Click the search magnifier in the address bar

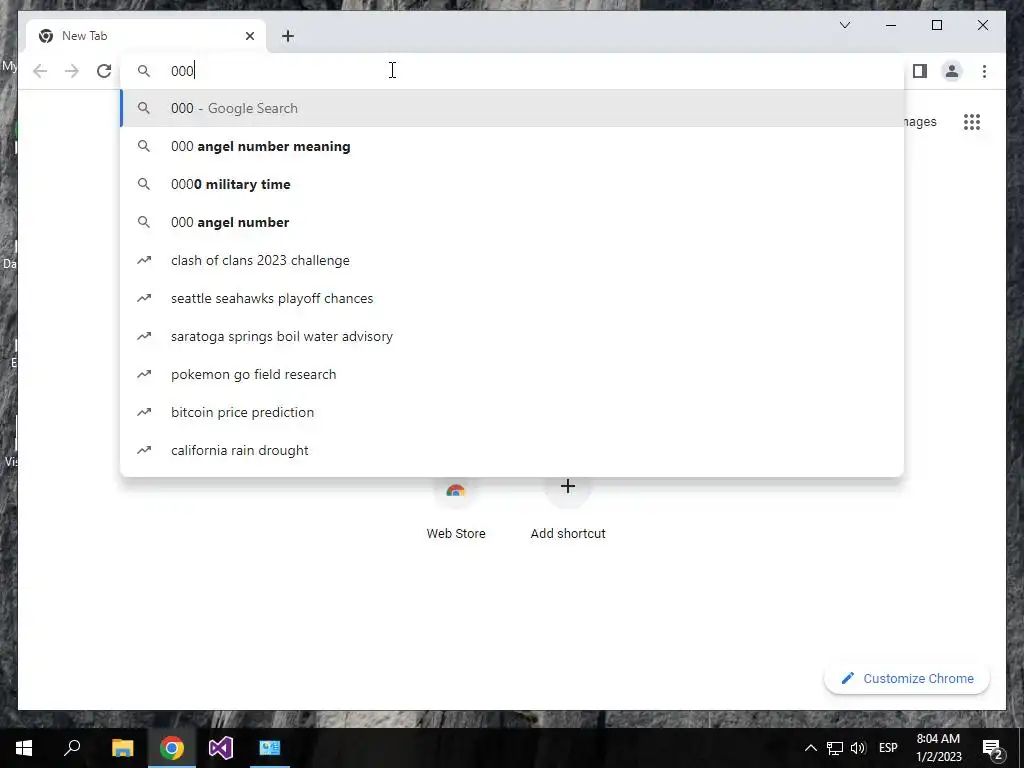tap(144, 71)
